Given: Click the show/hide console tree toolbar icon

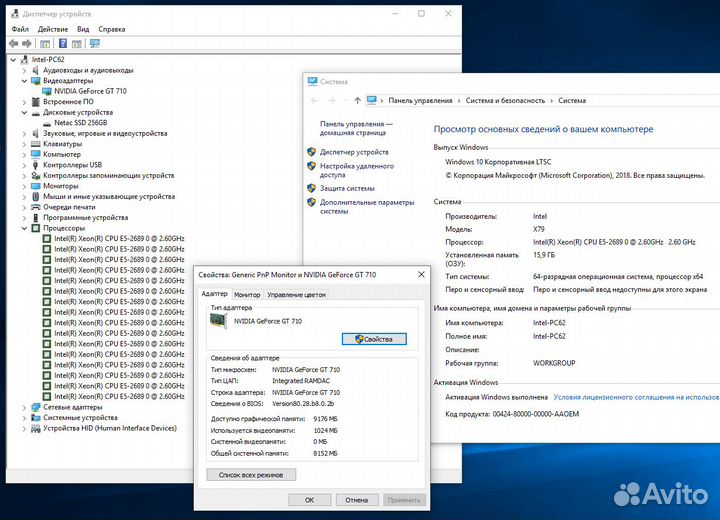Looking at the screenshot, I should pyautogui.click(x=45, y=44).
